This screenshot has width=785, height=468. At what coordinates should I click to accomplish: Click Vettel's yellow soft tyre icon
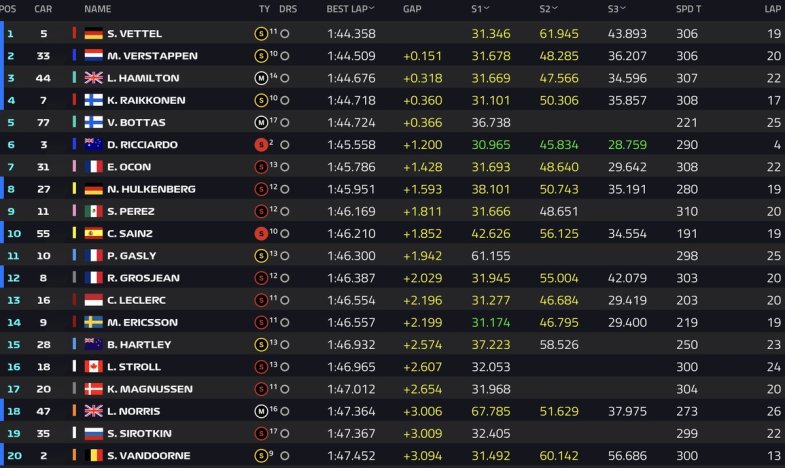[261, 34]
